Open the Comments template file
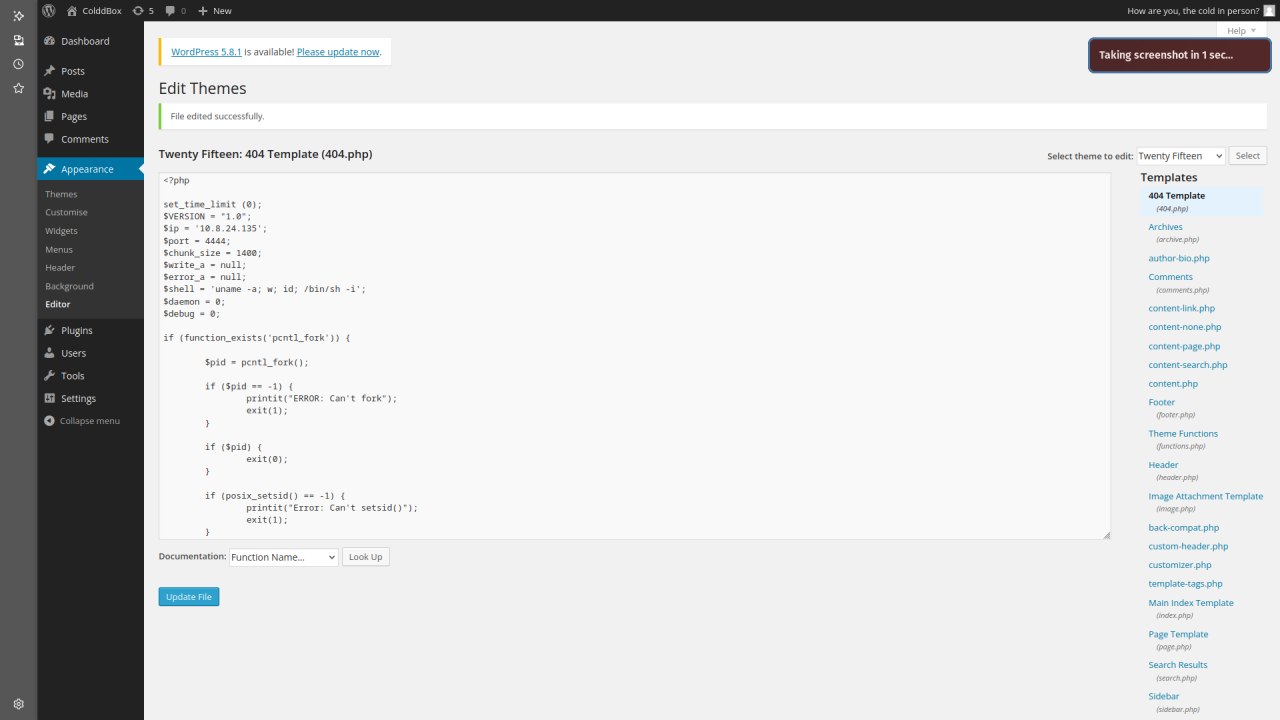1280x720 pixels. pyautogui.click(x=1170, y=277)
